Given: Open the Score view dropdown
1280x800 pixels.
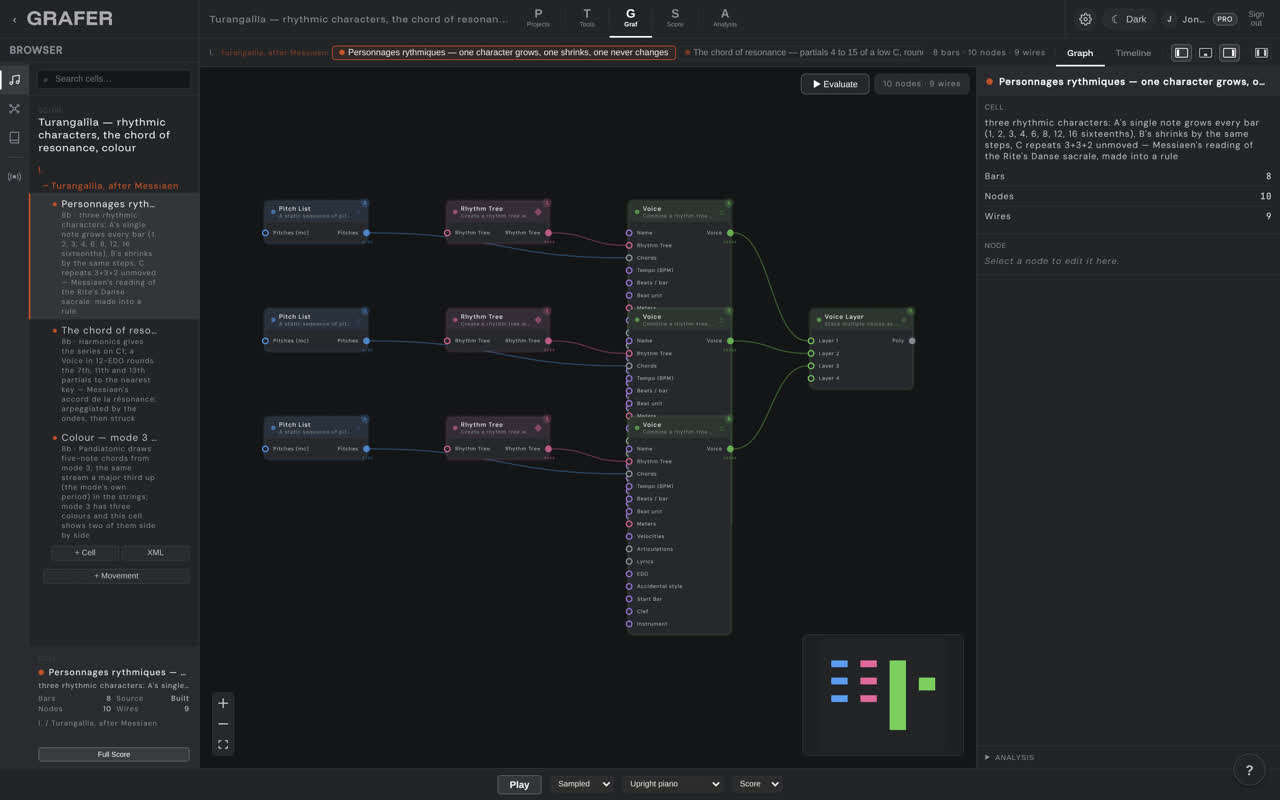Looking at the screenshot, I should coord(757,784).
